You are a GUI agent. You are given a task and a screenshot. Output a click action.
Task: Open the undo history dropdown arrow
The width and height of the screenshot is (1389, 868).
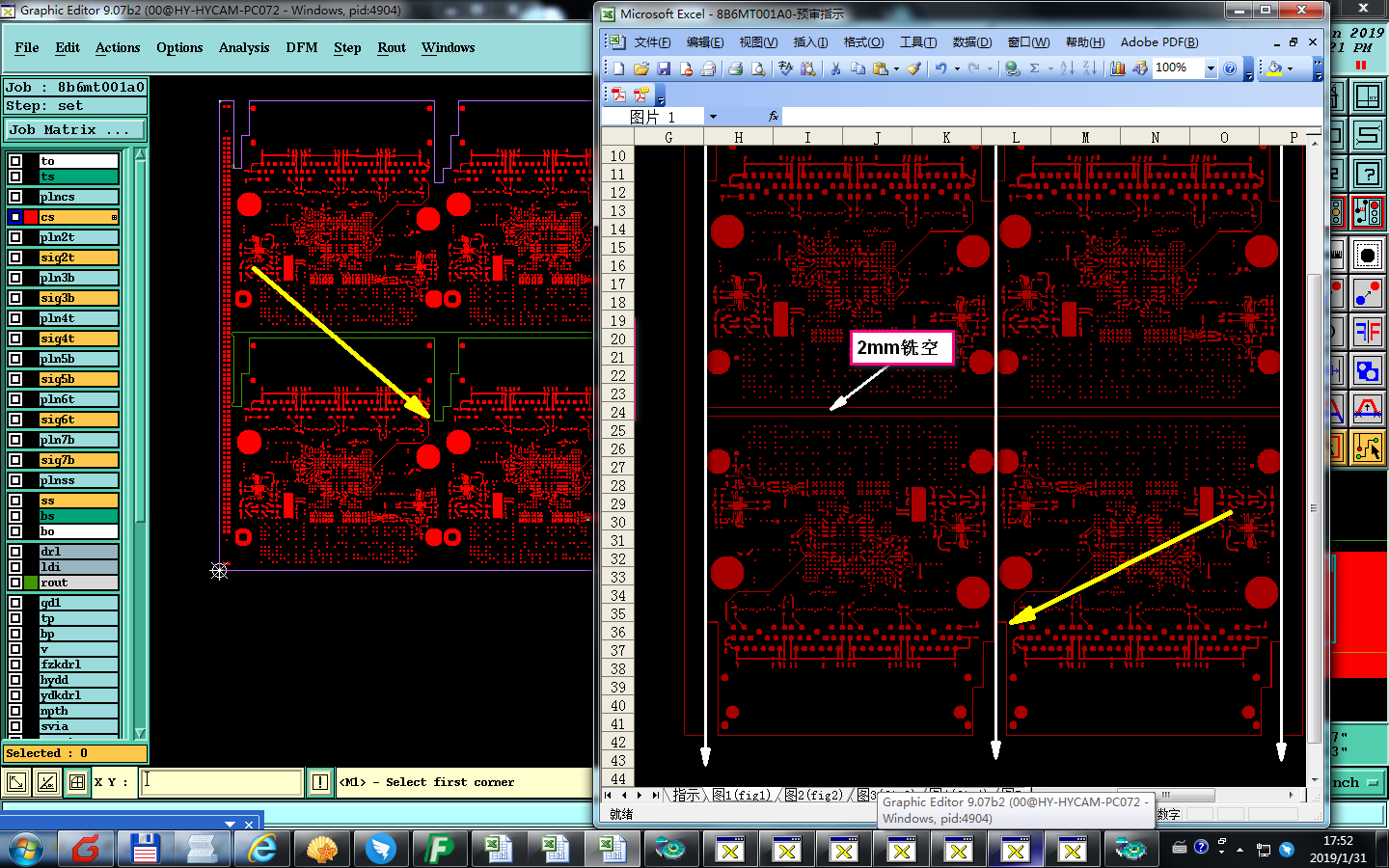pos(957,68)
